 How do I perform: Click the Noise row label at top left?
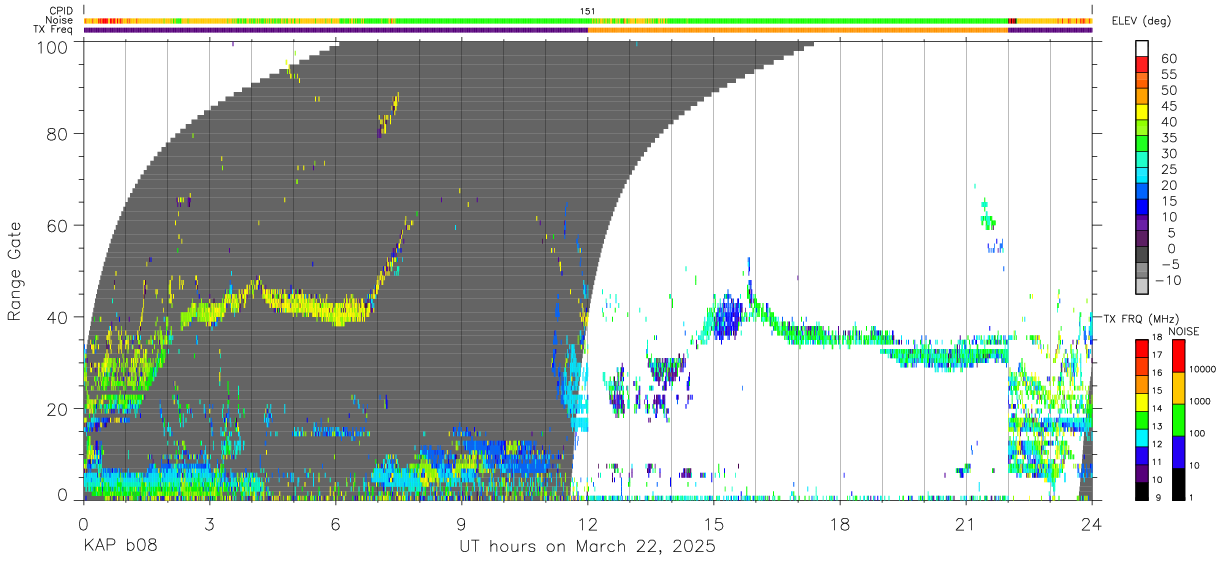60,20
